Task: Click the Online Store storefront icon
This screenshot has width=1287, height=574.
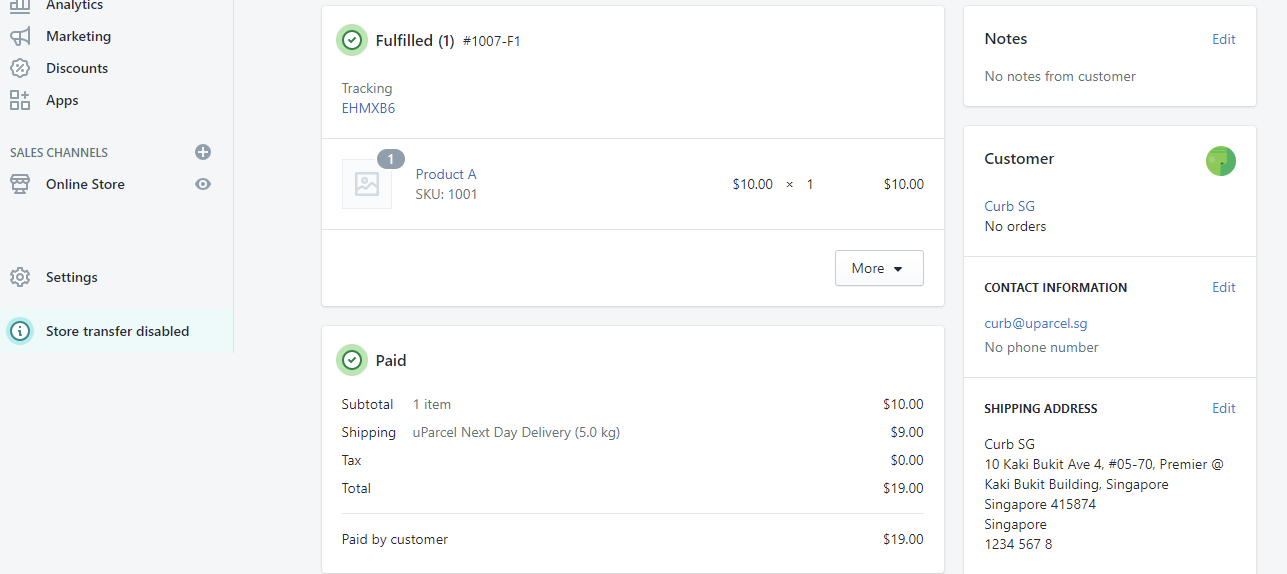Action: click(x=20, y=184)
